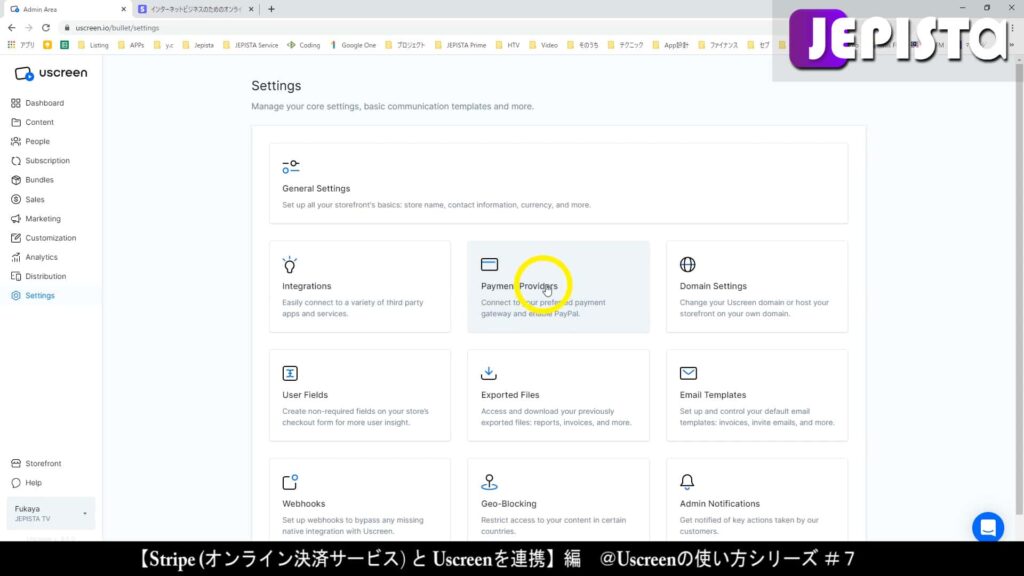Image resolution: width=1024 pixels, height=576 pixels.
Task: Open the App設計 bookmark folder
Action: pos(670,45)
